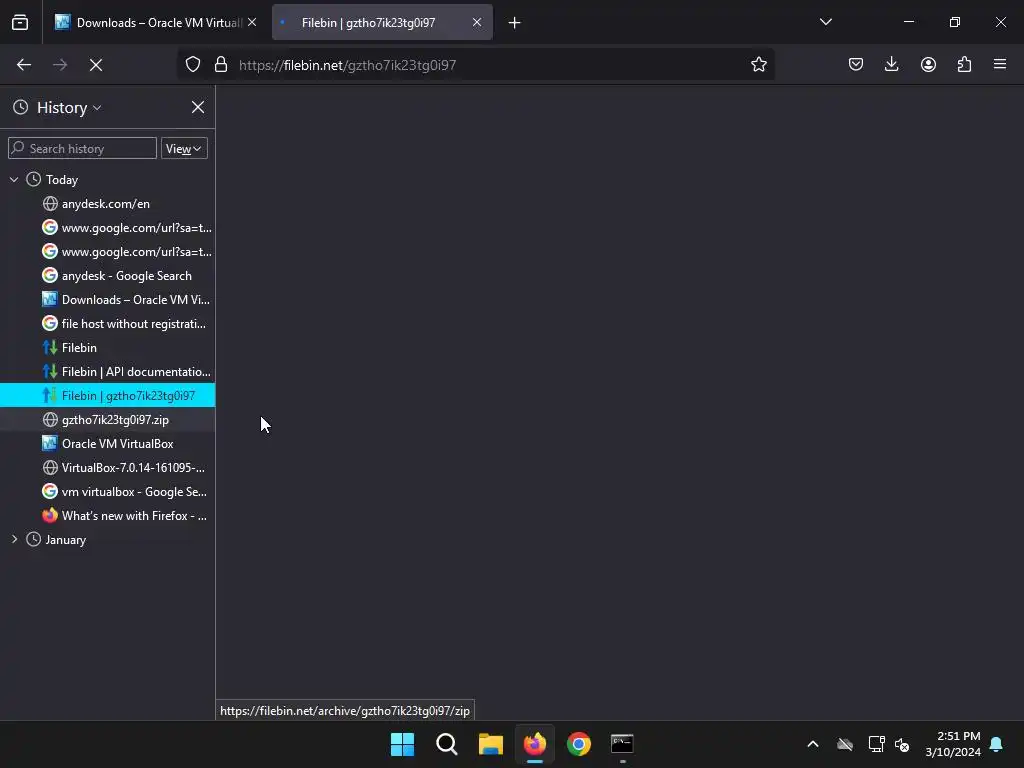1024x768 pixels.
Task: Open anydesk - Google Search history entry
Action: [x=108, y=276]
